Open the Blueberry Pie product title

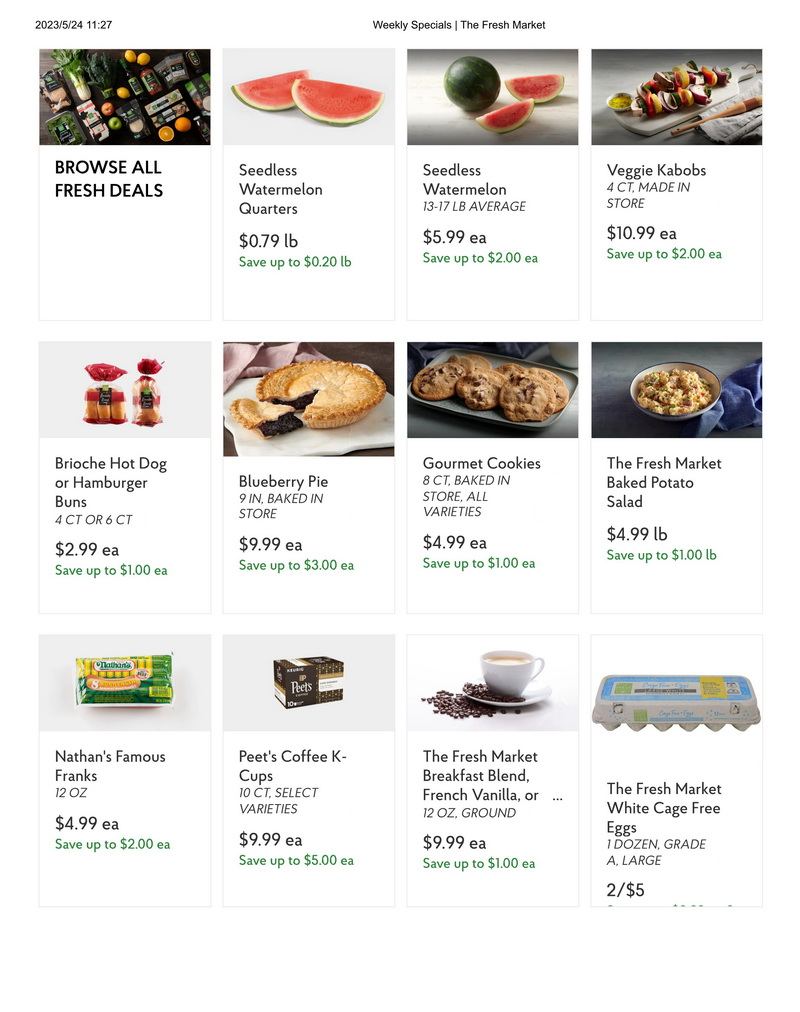pos(283,481)
